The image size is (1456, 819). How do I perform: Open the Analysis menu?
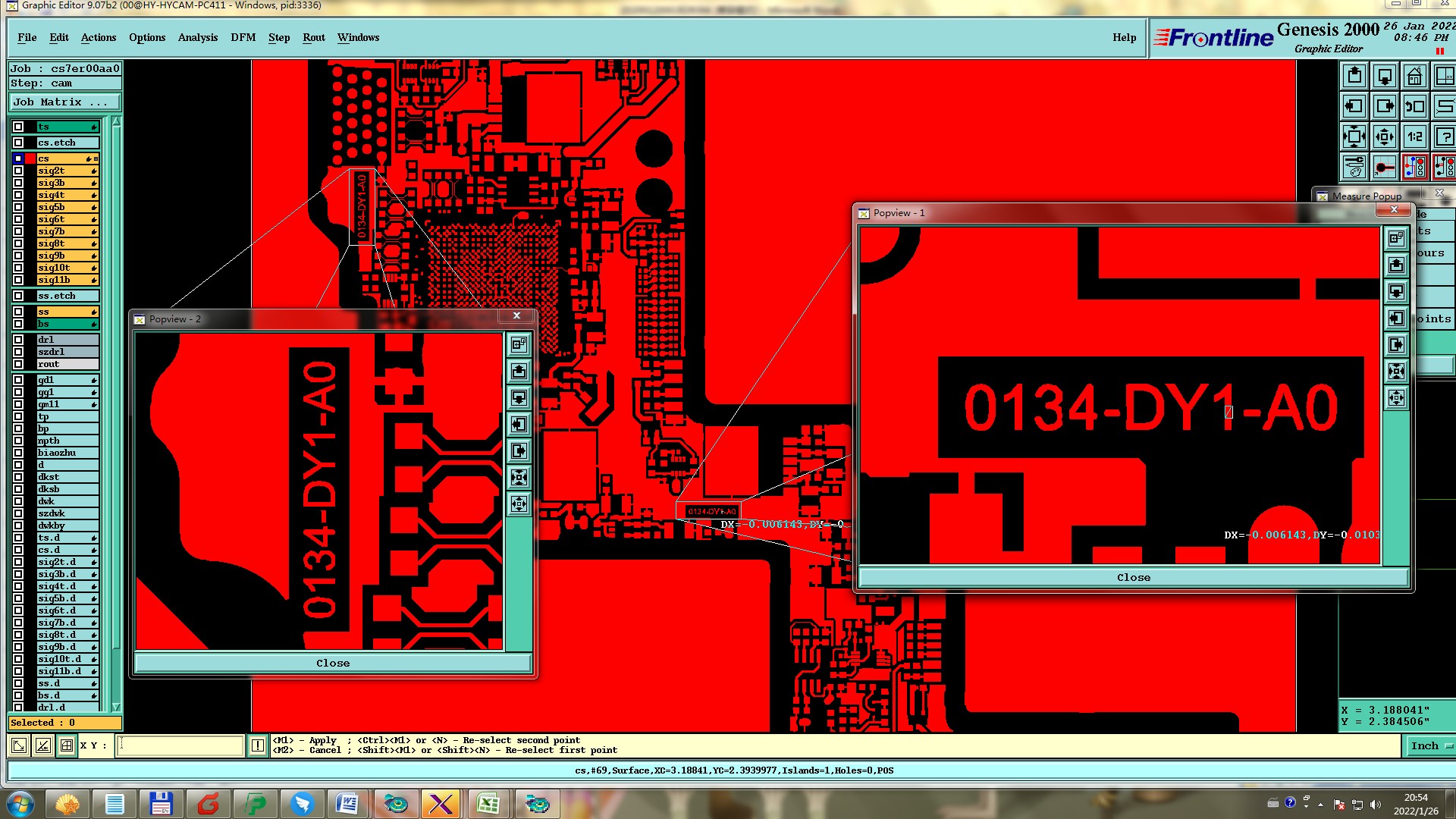pos(197,37)
